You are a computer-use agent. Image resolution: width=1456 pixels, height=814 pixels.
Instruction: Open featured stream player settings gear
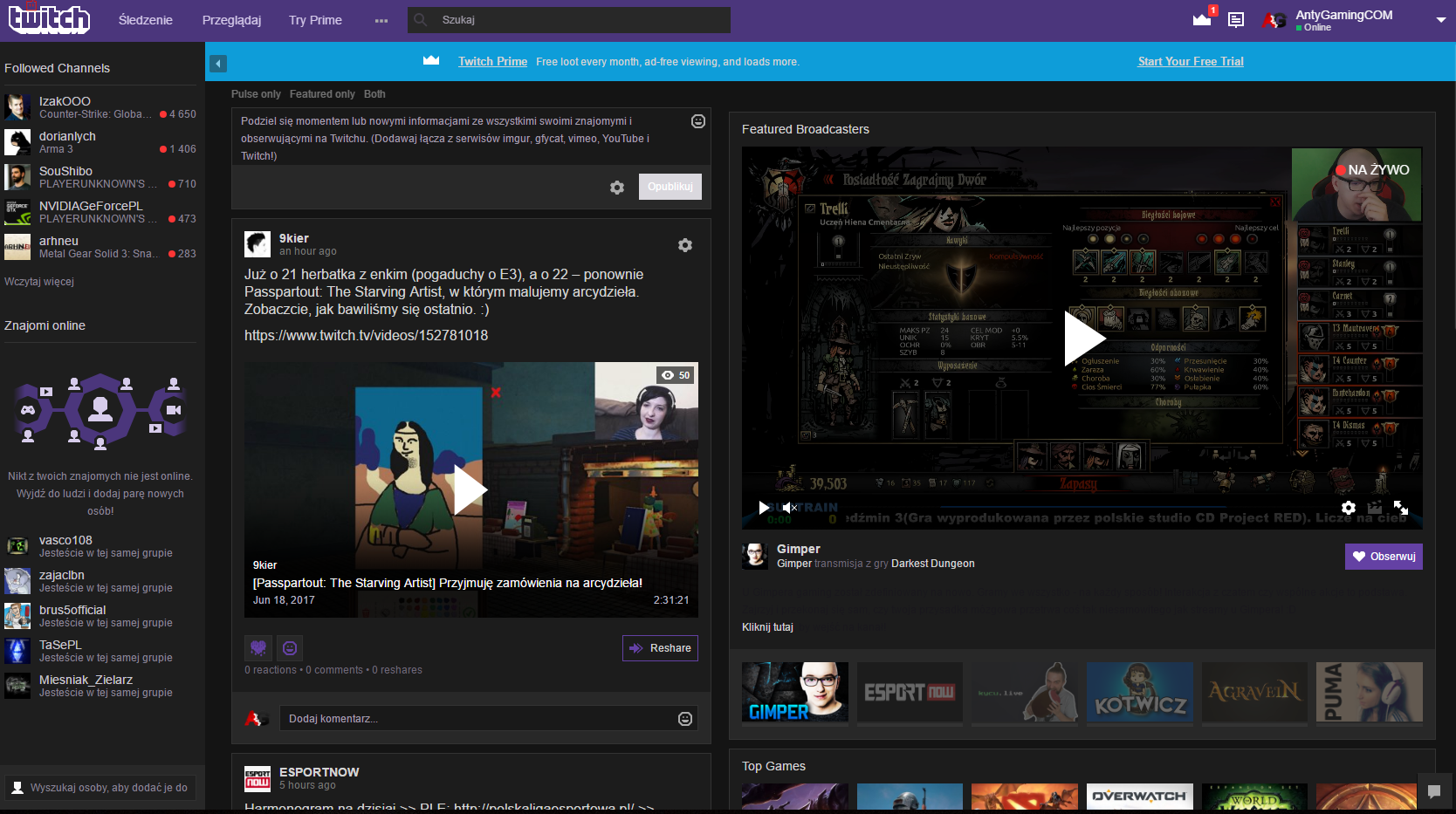point(1349,508)
